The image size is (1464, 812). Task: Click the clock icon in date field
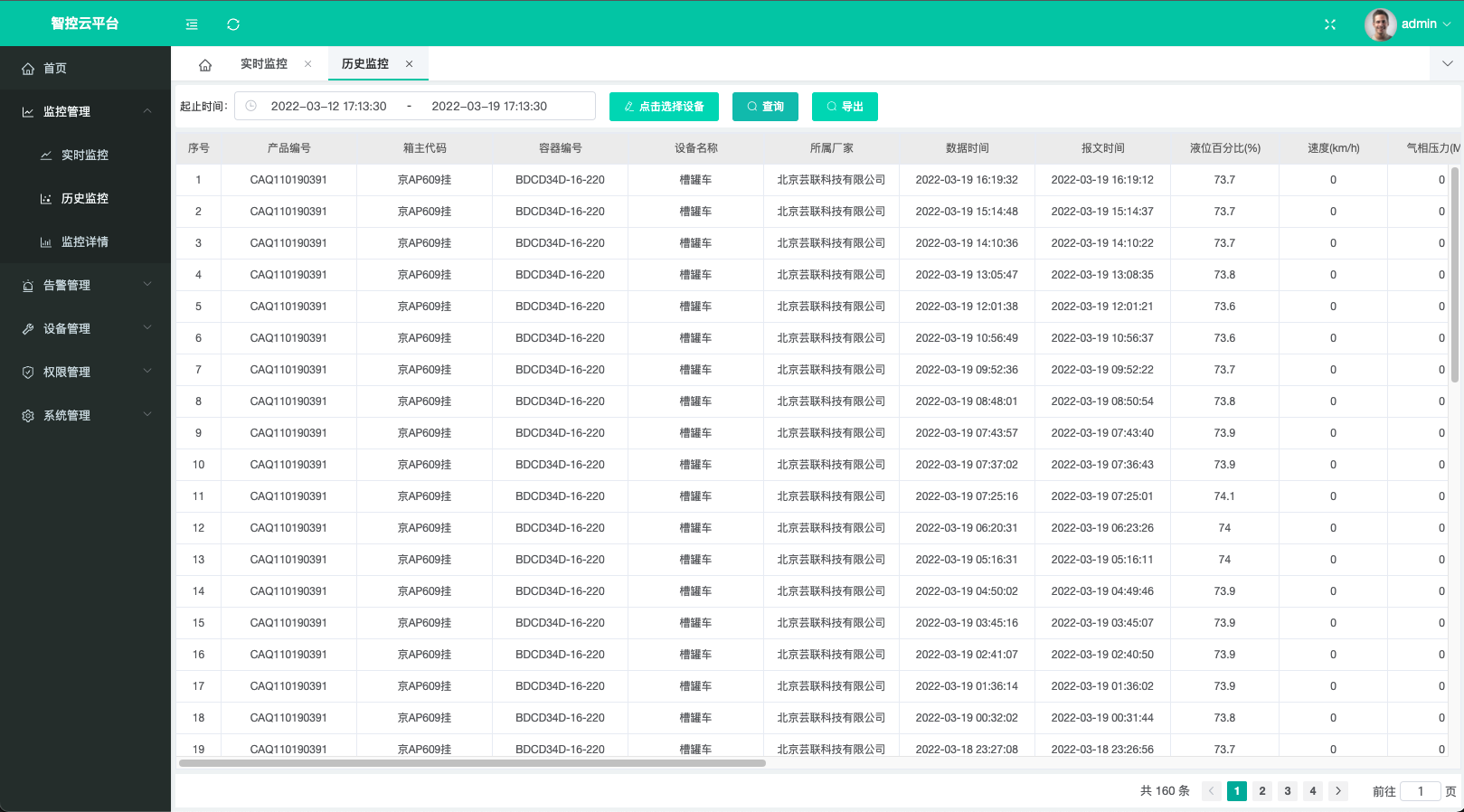(251, 106)
